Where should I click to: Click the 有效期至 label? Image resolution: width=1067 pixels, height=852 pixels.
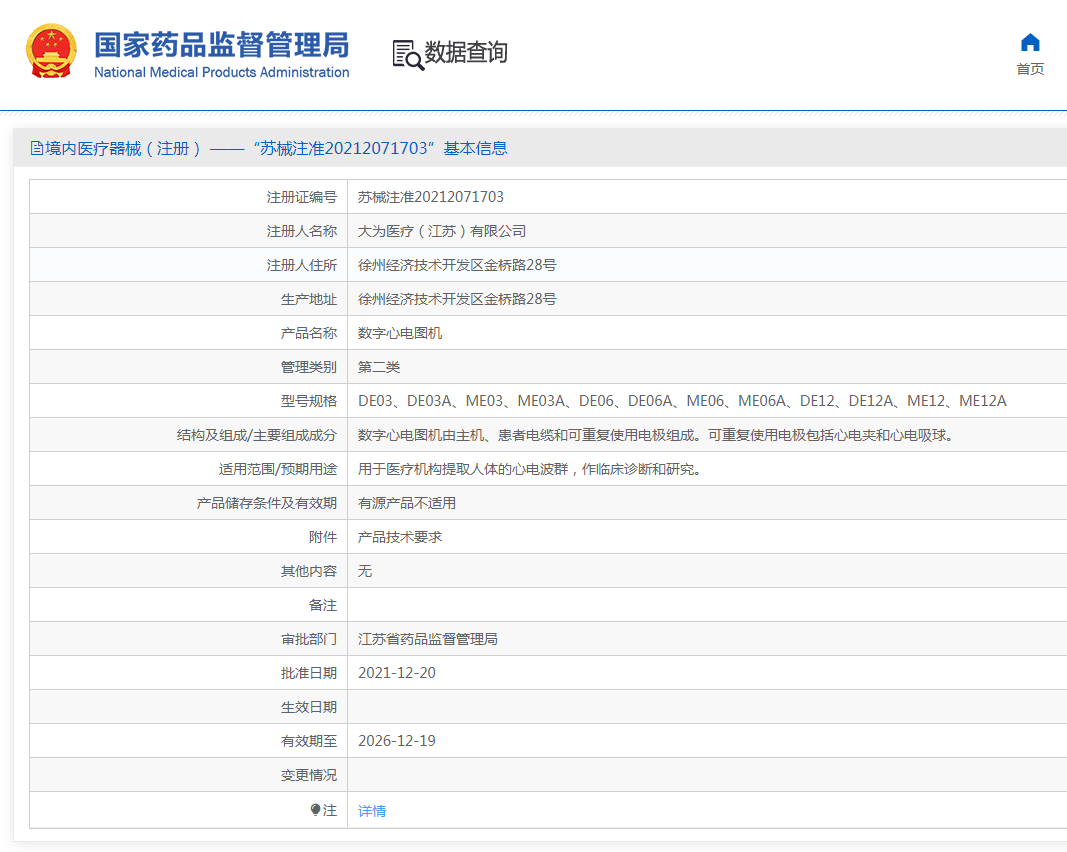click(x=309, y=742)
